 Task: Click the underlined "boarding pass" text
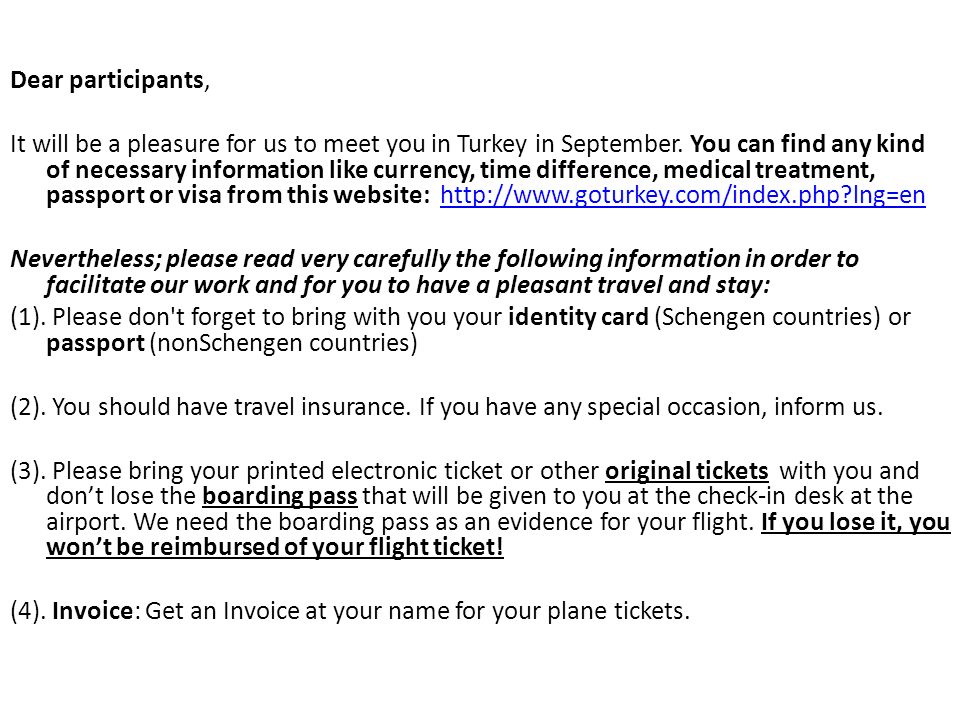(280, 496)
